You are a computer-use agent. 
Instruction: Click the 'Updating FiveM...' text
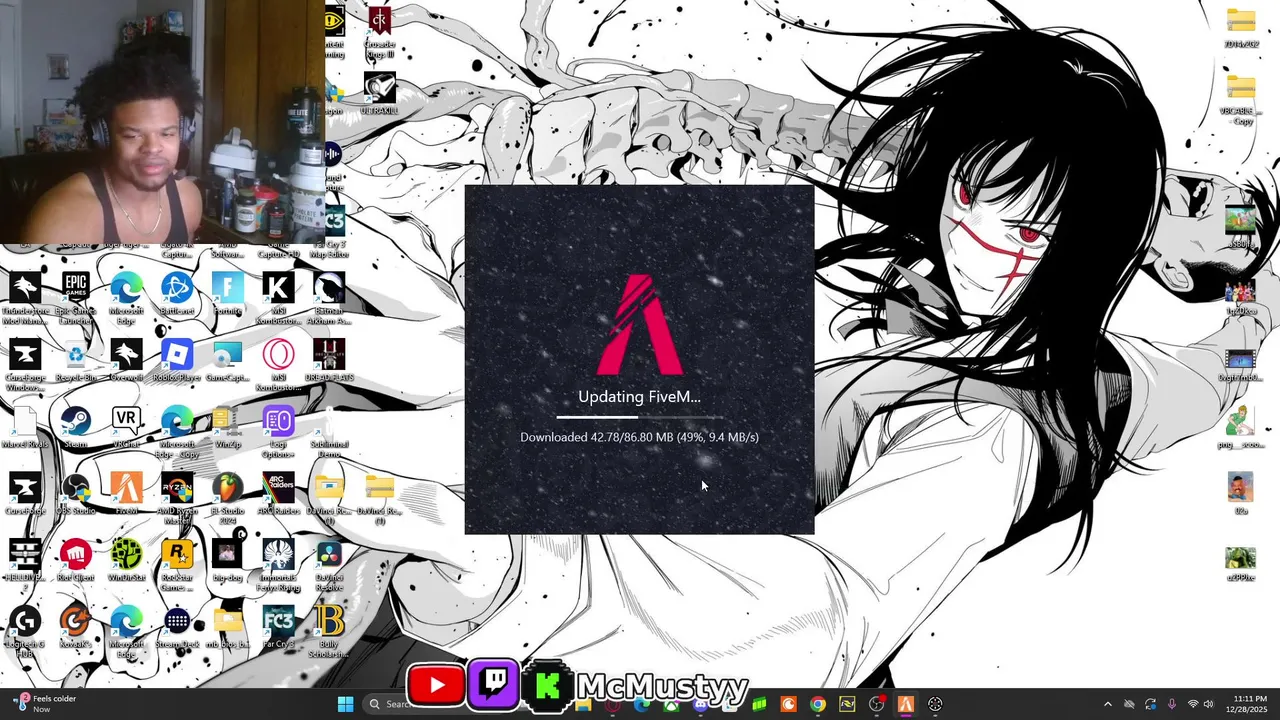pos(640,397)
